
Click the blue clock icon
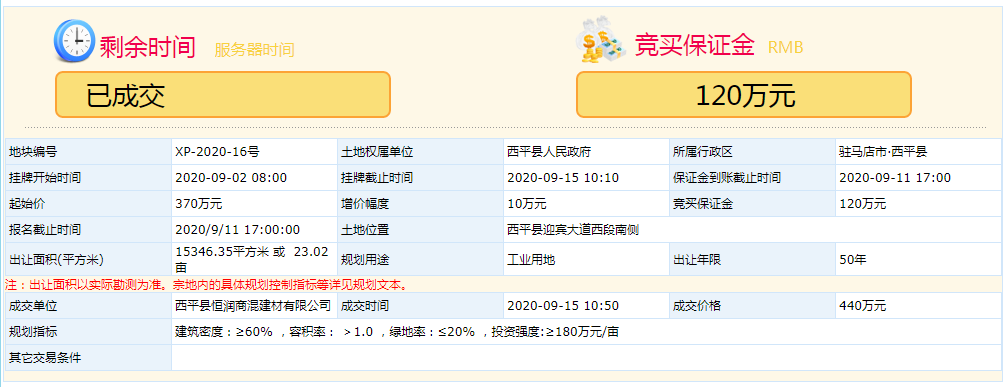[x=74, y=40]
